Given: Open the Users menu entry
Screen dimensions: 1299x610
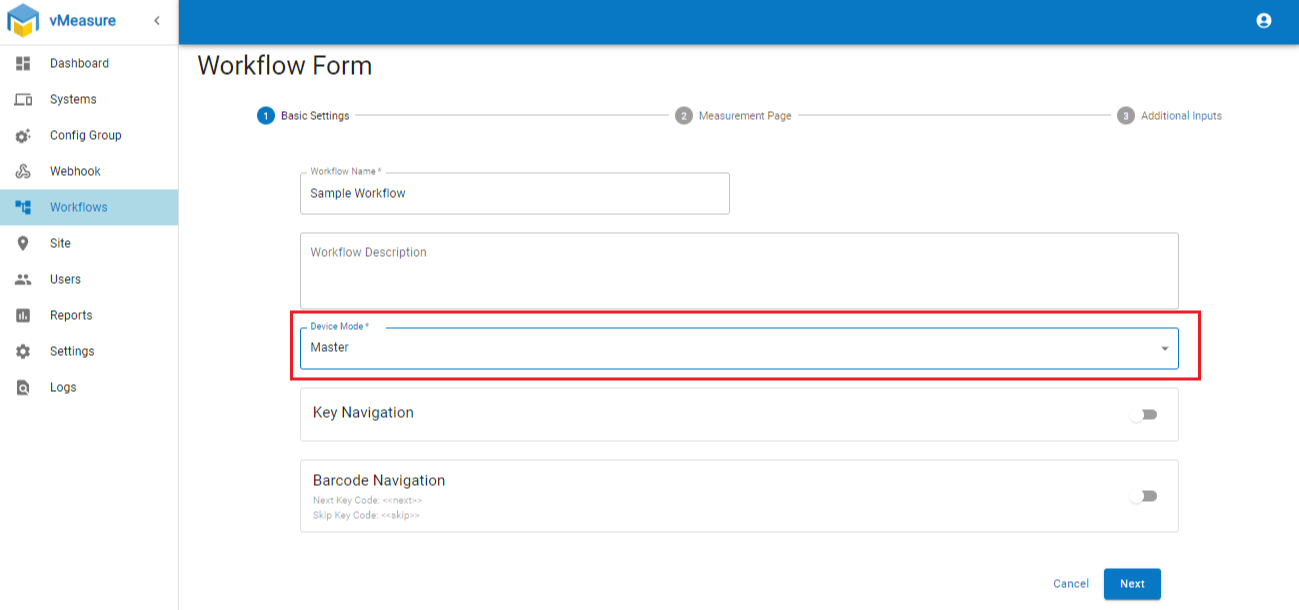Looking at the screenshot, I should (89, 279).
